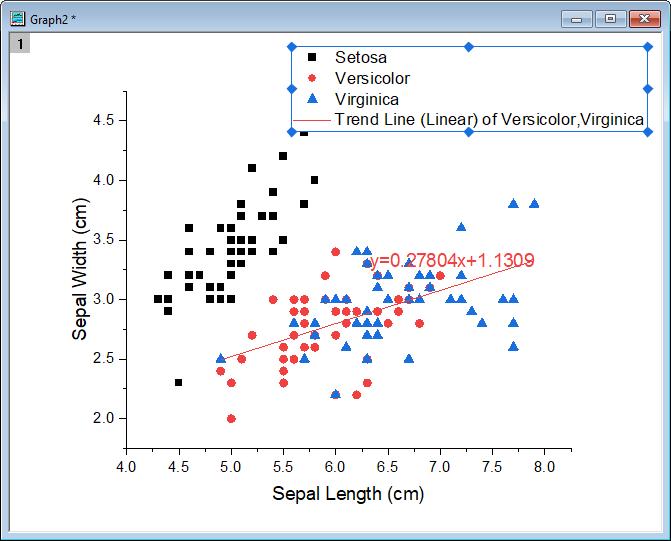Click the Trend Line (Linear) legend entry text

click(x=489, y=120)
